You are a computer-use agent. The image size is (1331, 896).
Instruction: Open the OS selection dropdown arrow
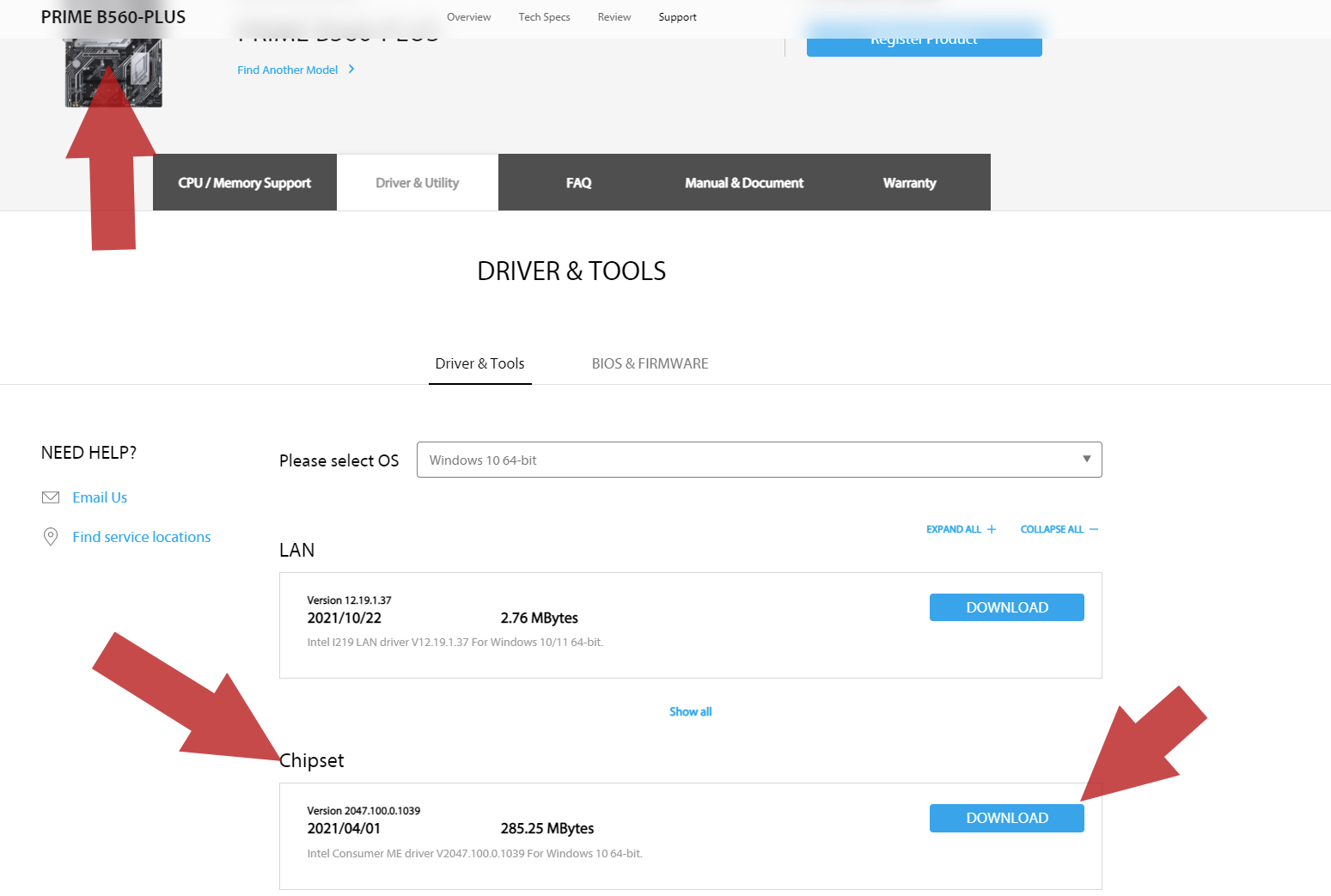click(x=1087, y=459)
